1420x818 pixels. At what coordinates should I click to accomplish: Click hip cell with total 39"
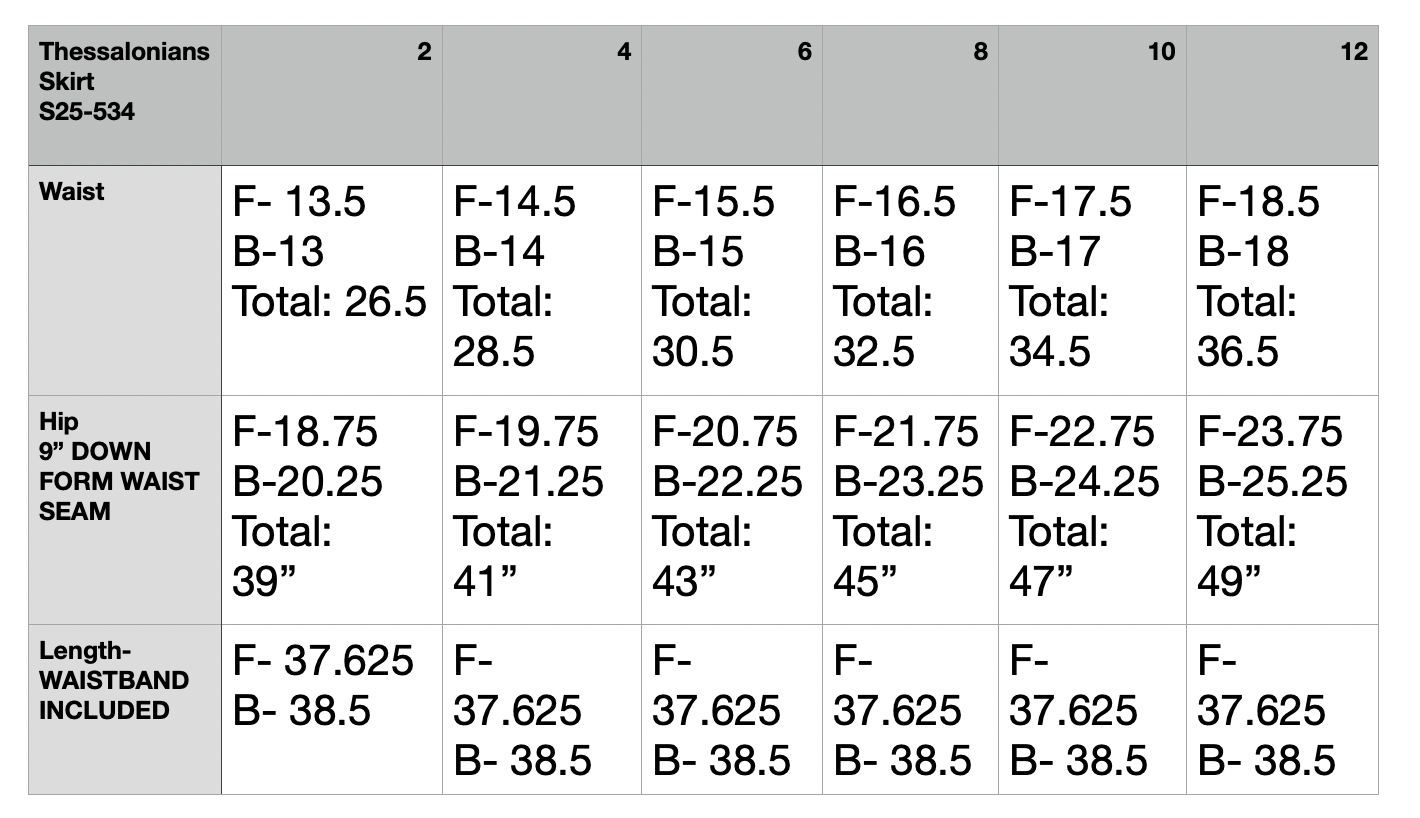(x=332, y=510)
